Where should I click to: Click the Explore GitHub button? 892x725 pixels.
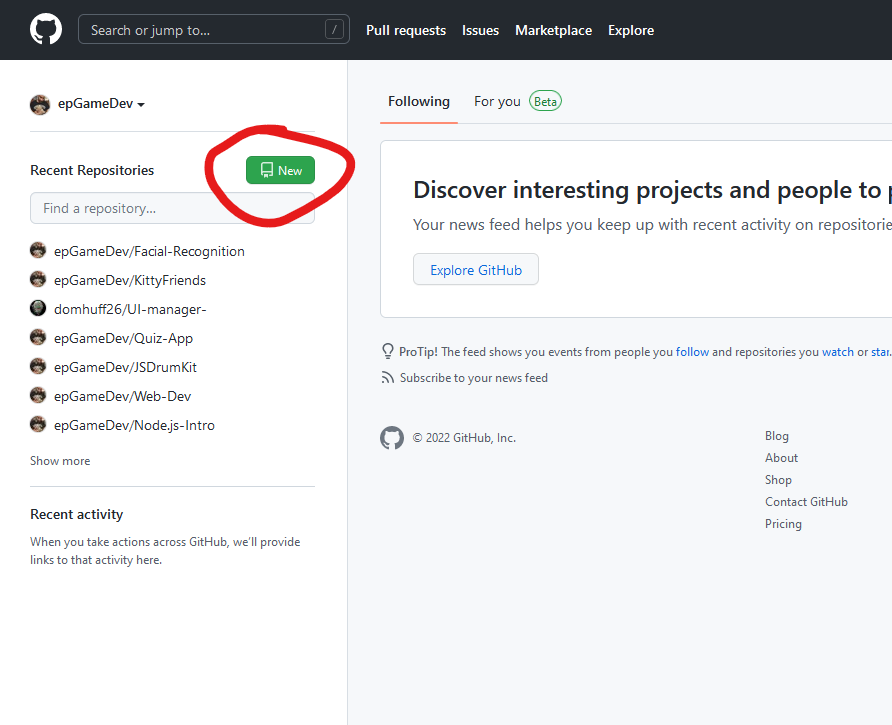click(475, 269)
